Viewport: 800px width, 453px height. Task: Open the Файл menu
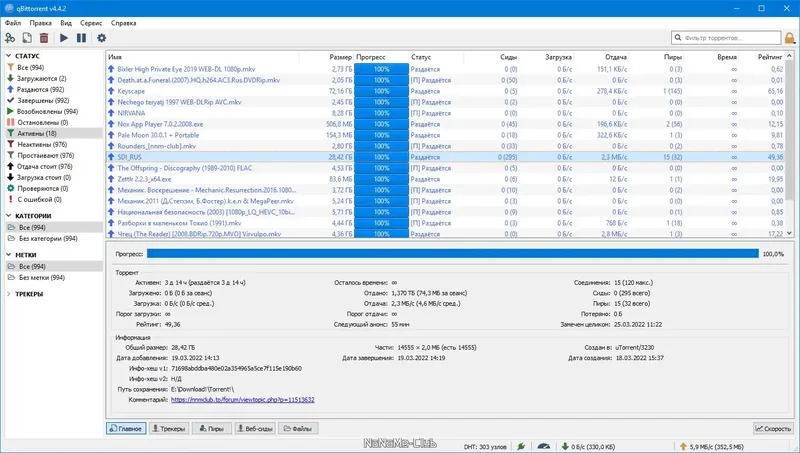pyautogui.click(x=13, y=23)
